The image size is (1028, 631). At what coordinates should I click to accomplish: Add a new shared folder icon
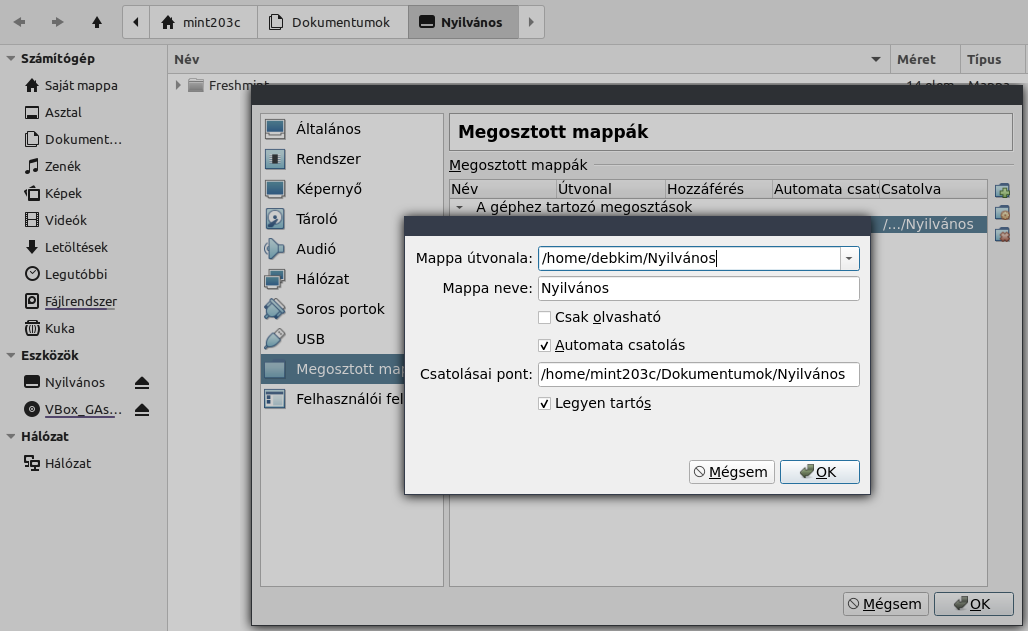(x=1002, y=191)
